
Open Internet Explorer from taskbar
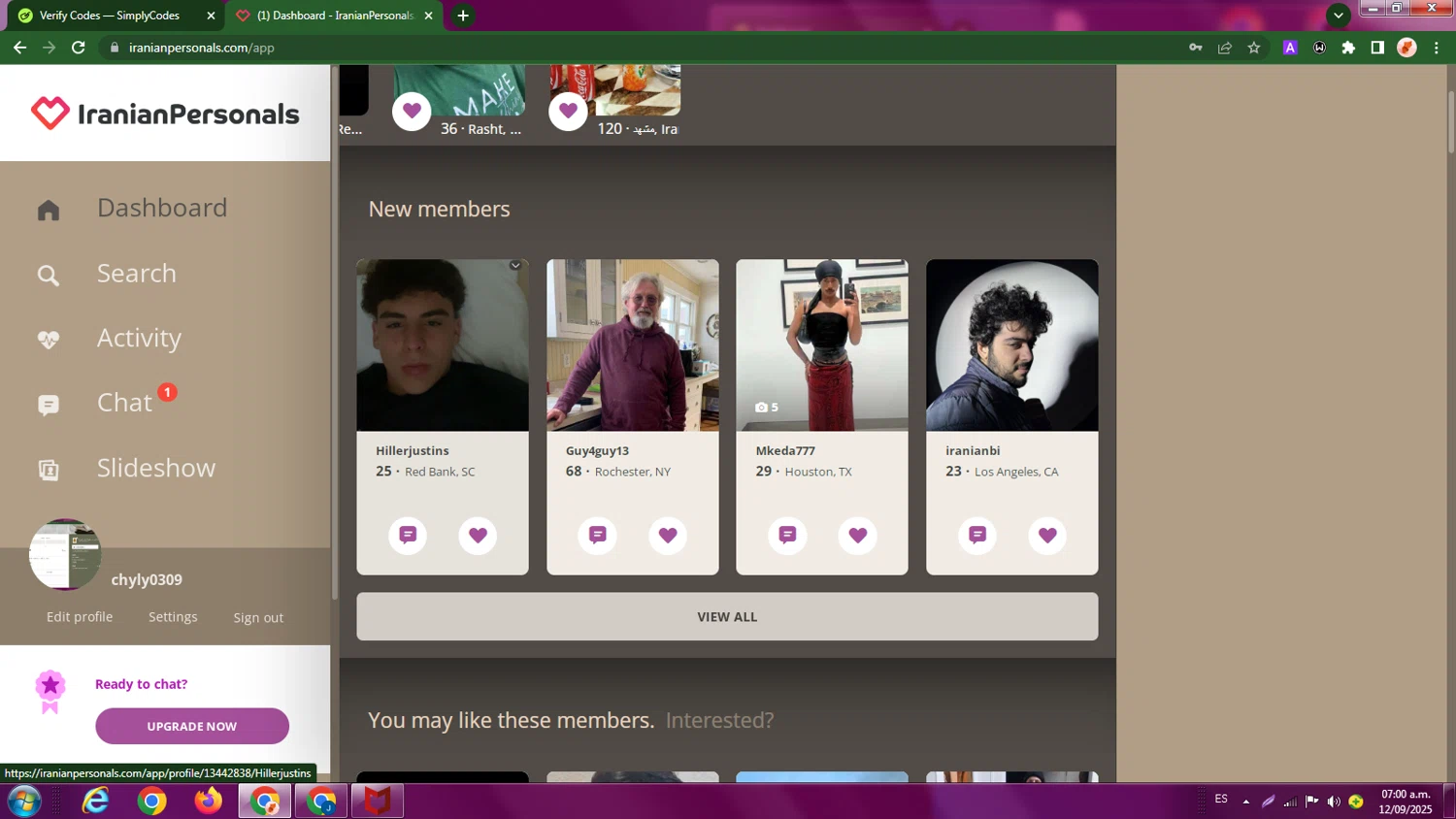tap(95, 801)
